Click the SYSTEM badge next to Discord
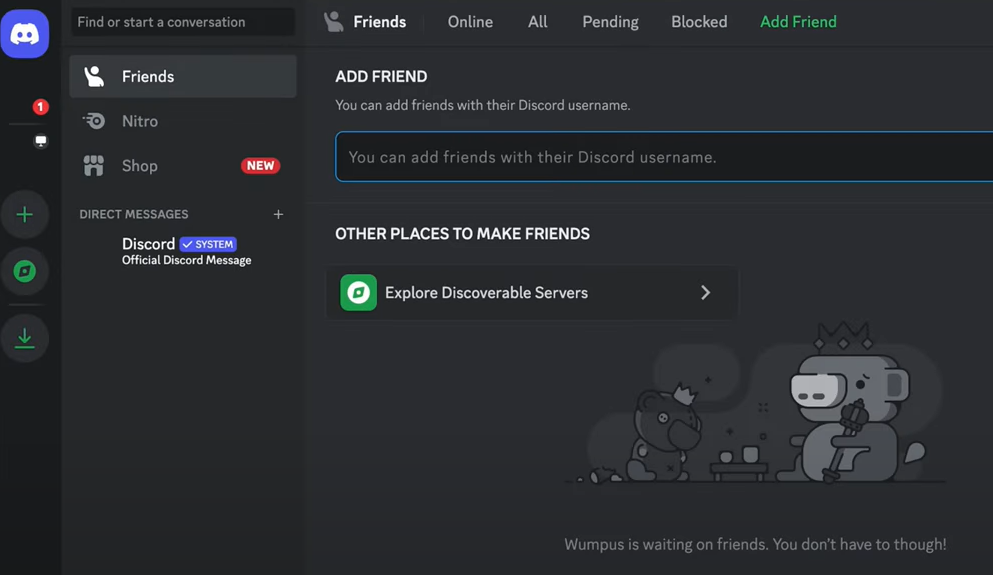This screenshot has height=575, width=993. [208, 244]
